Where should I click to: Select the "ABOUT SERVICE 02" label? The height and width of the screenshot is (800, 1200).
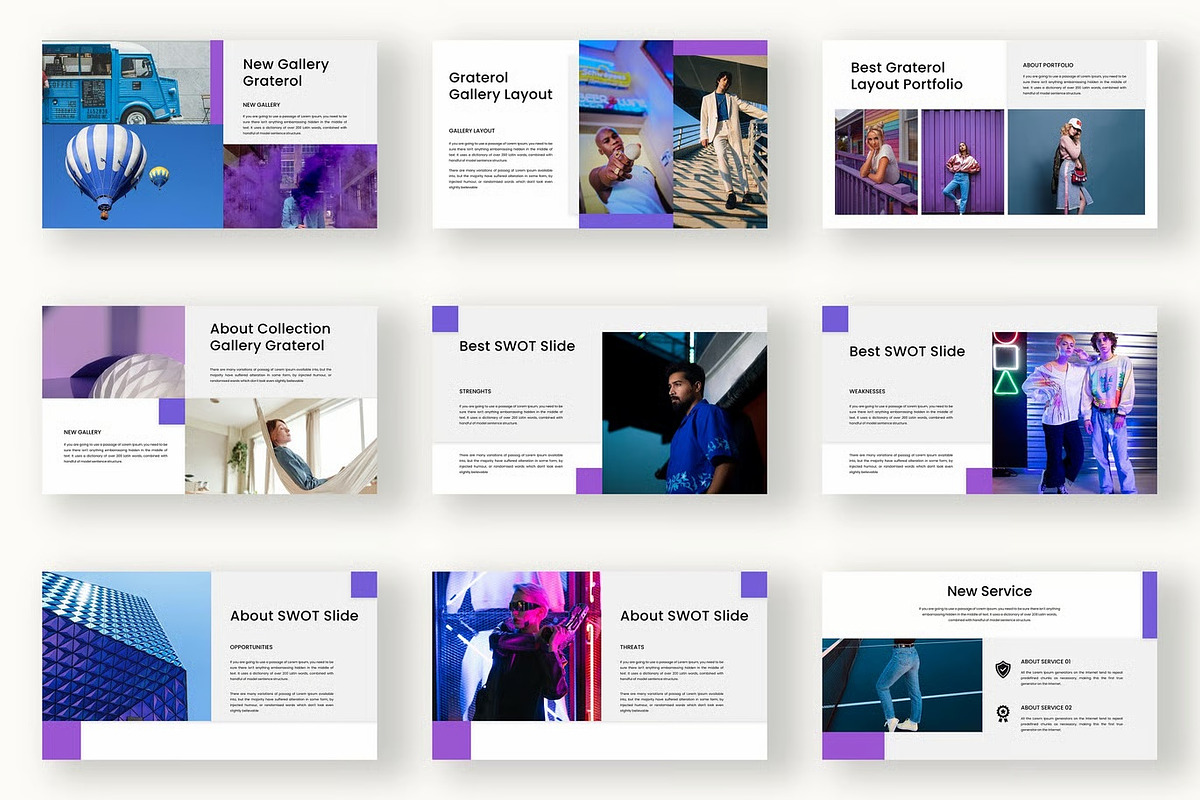point(1046,708)
